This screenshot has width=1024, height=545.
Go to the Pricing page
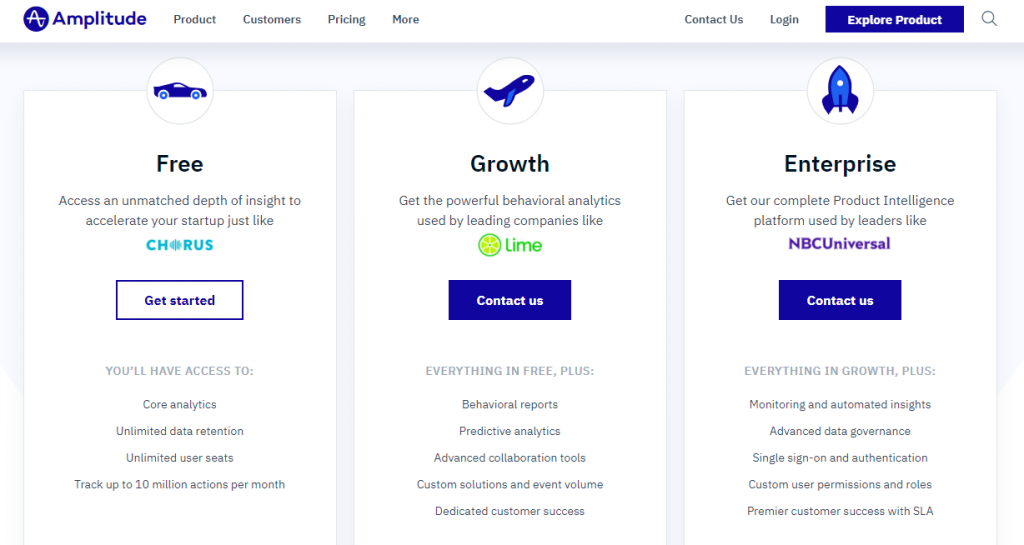coord(347,20)
